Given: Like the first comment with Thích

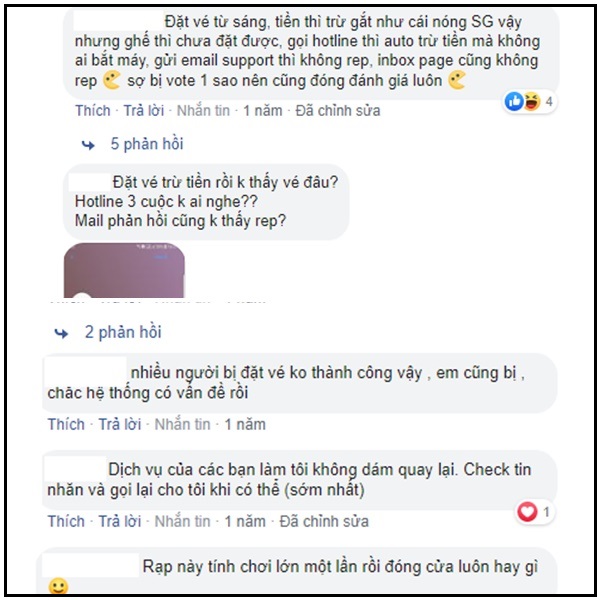Looking at the screenshot, I should [93, 111].
